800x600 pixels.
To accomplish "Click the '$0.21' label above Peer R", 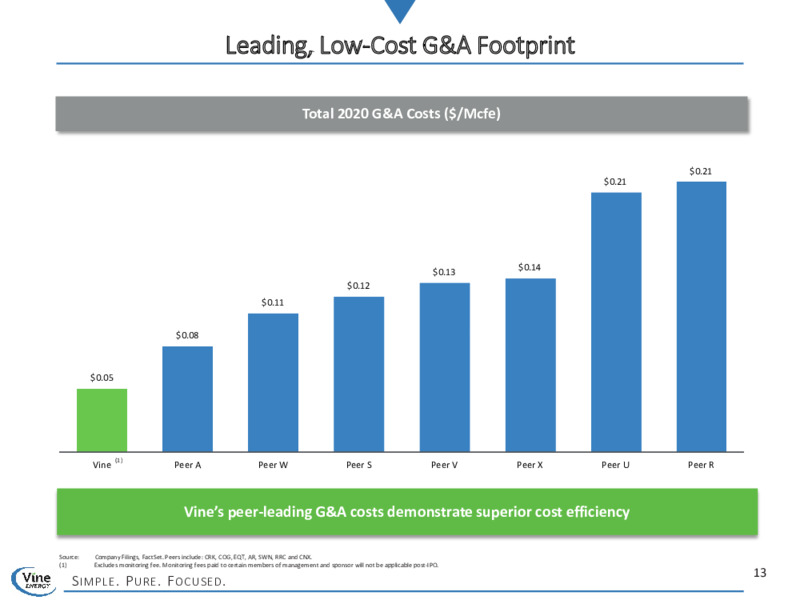I will (x=701, y=171).
